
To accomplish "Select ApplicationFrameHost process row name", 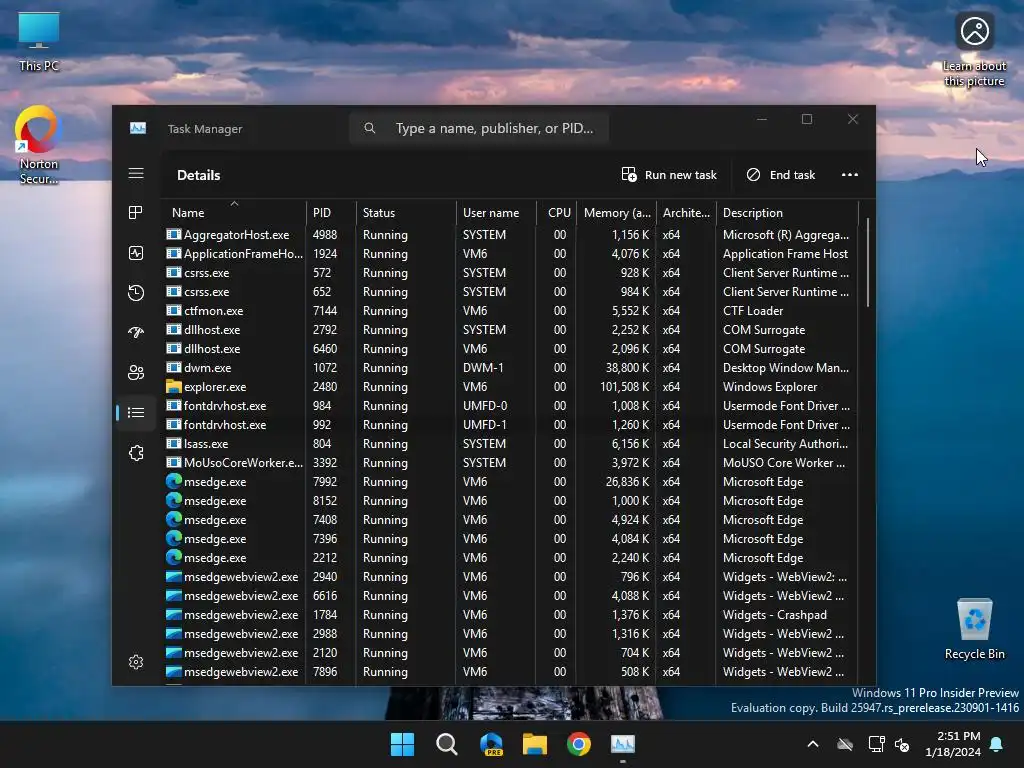I will coord(243,254).
